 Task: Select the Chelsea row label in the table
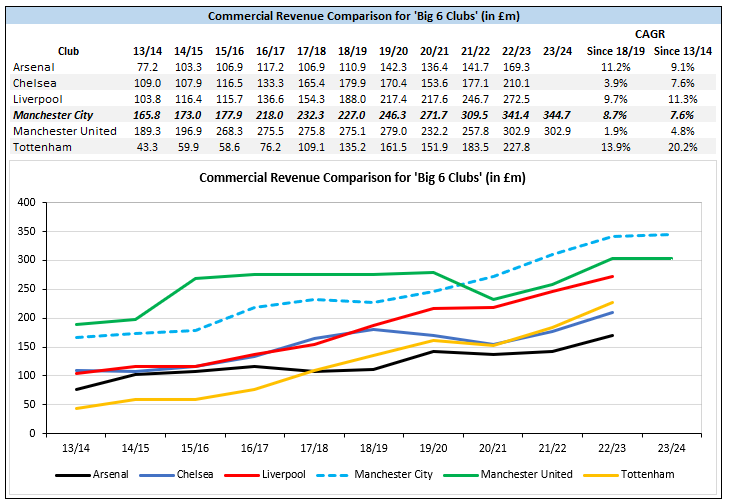(x=35, y=83)
